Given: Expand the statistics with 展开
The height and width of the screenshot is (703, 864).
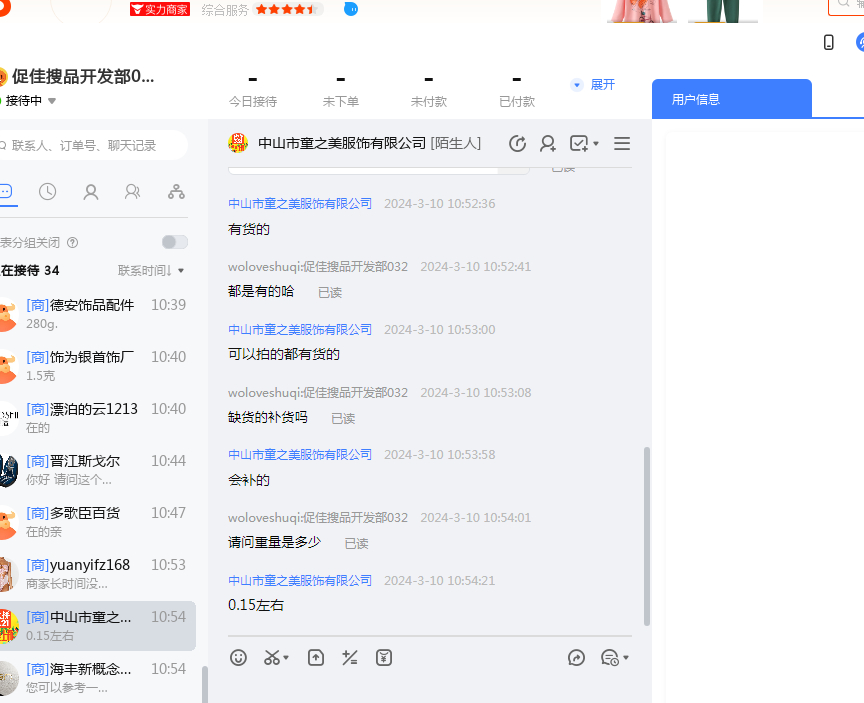Looking at the screenshot, I should pos(594,85).
